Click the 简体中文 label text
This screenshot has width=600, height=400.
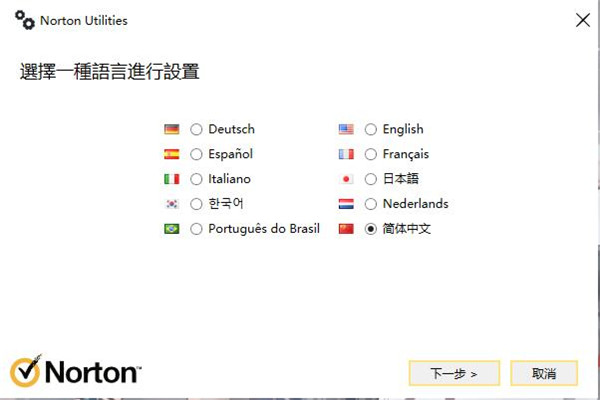pos(407,229)
